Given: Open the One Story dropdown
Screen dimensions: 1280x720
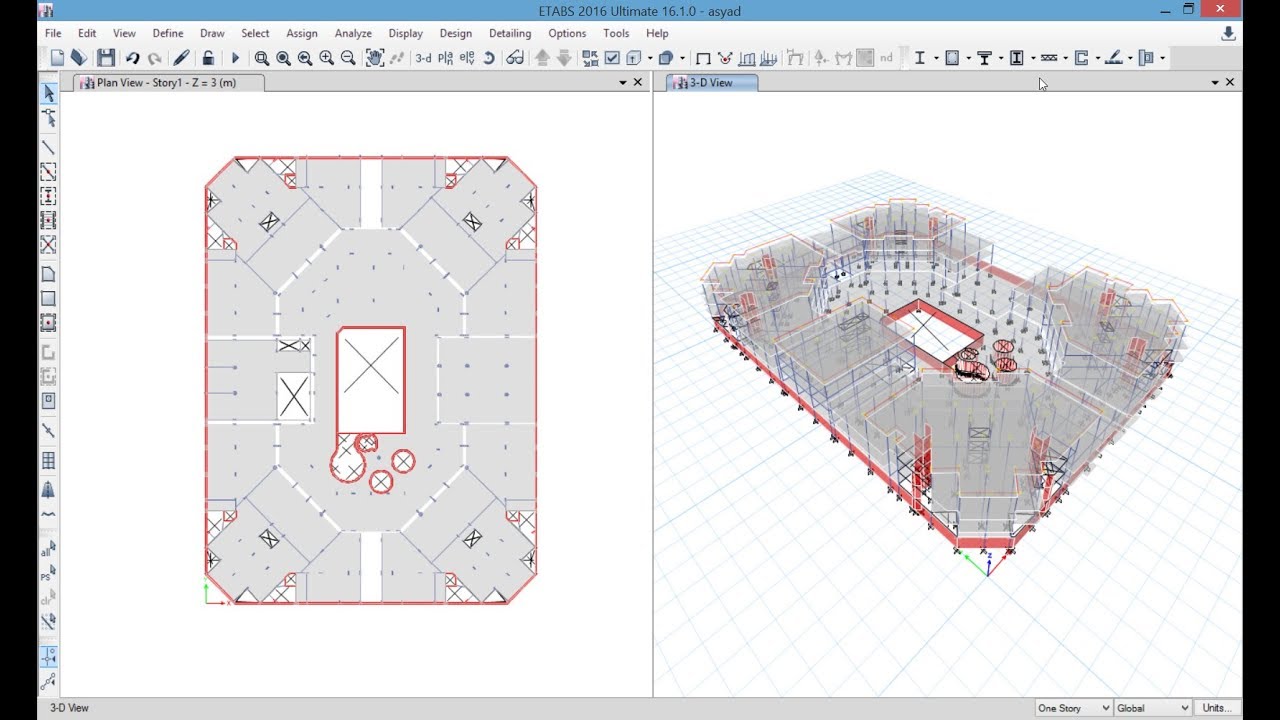Looking at the screenshot, I should (1073, 708).
